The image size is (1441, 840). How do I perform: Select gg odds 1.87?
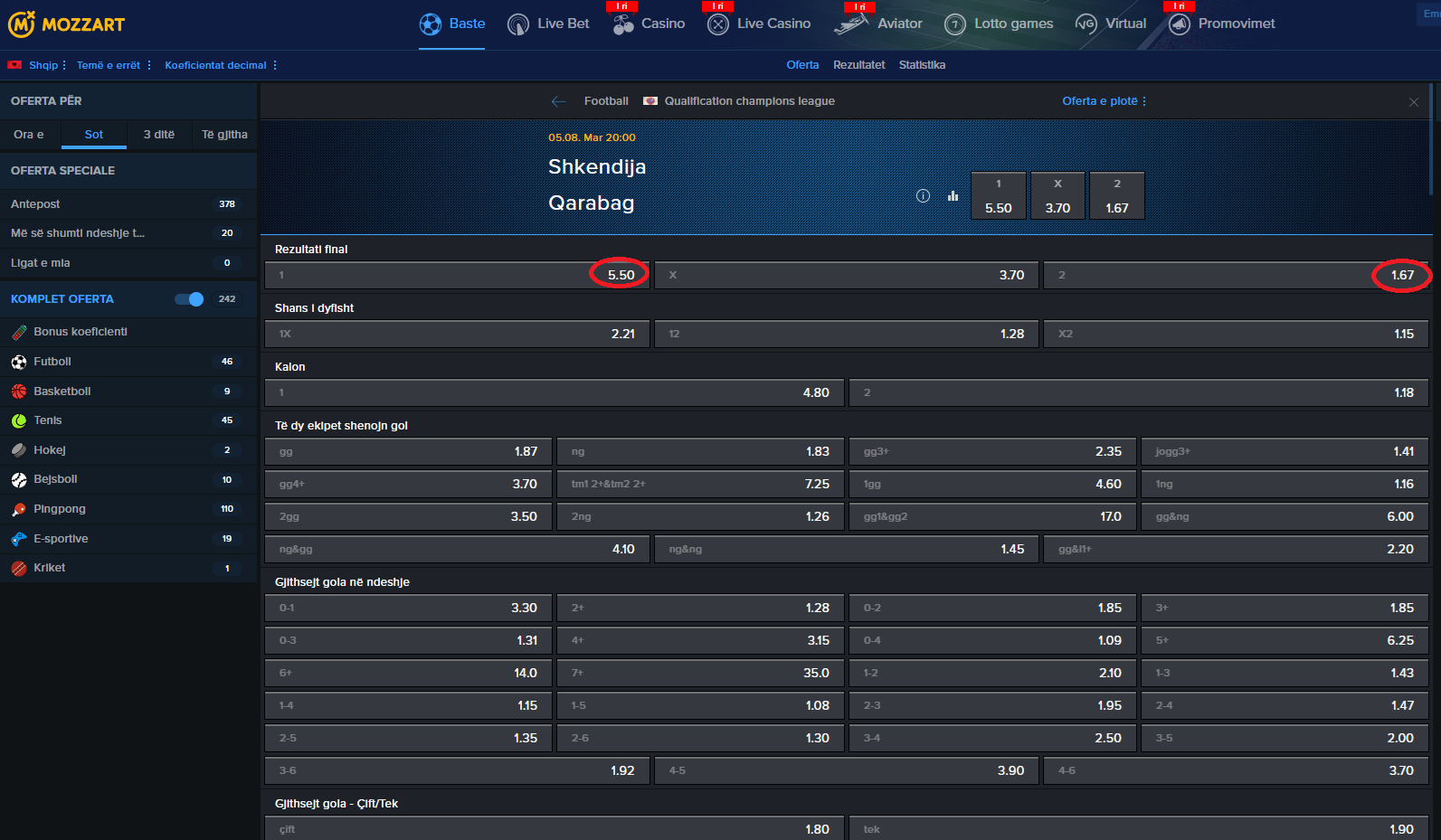click(x=408, y=451)
